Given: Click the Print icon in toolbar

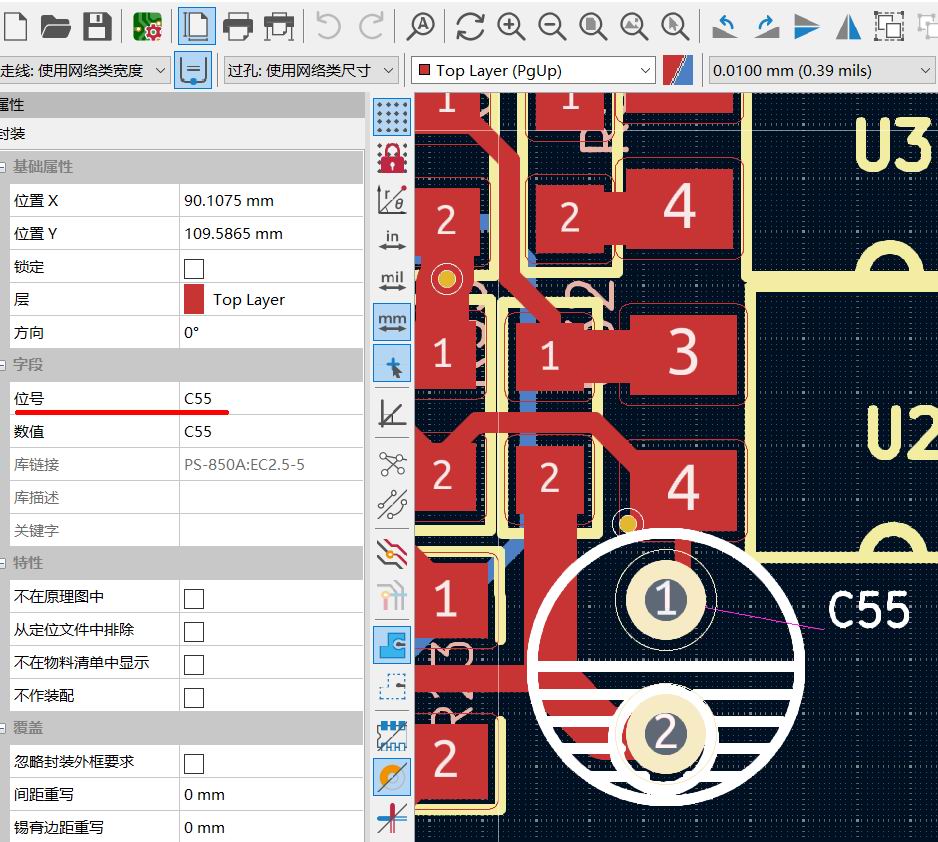Looking at the screenshot, I should (238, 26).
